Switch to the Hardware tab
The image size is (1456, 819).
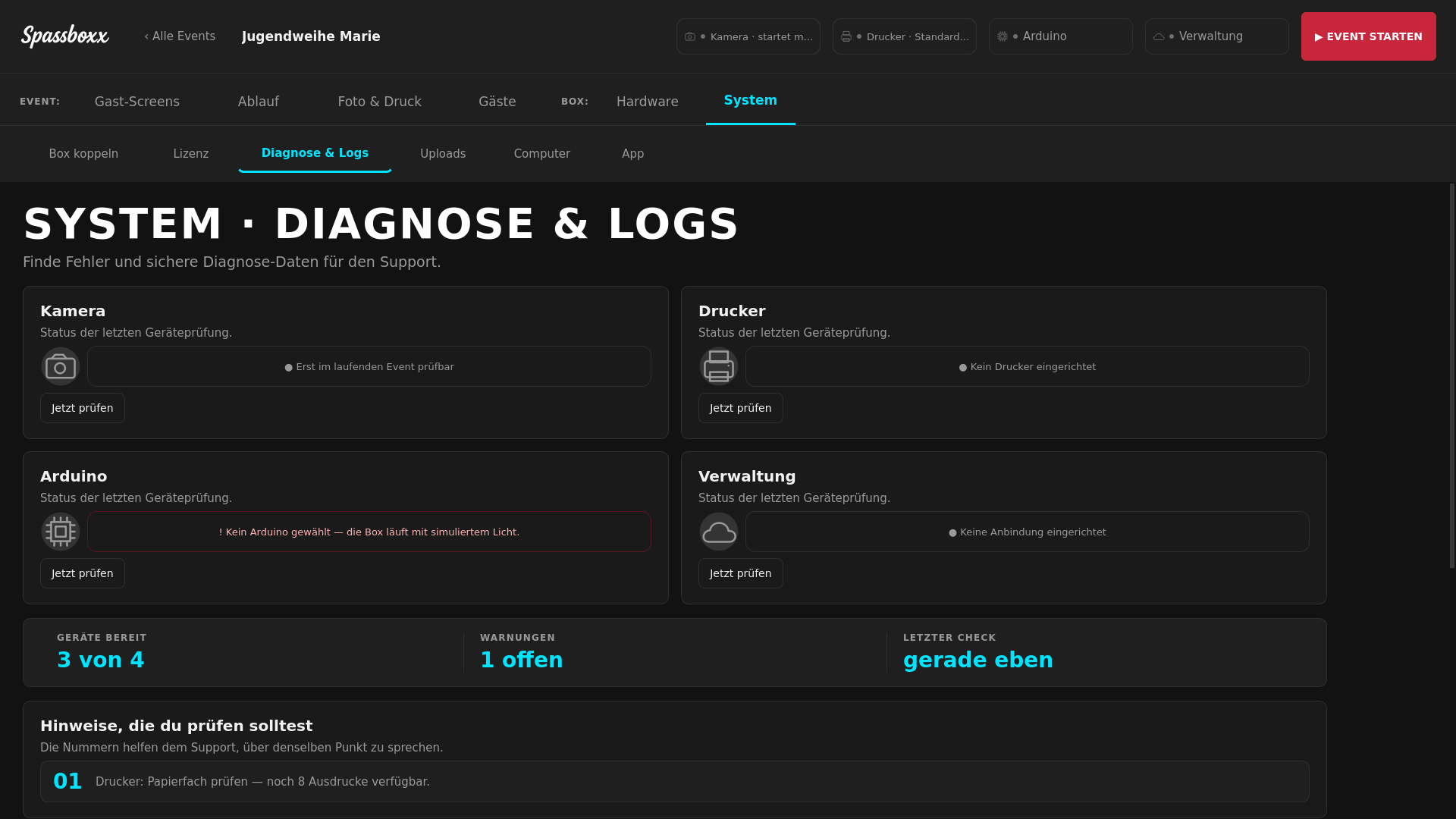pyautogui.click(x=648, y=102)
